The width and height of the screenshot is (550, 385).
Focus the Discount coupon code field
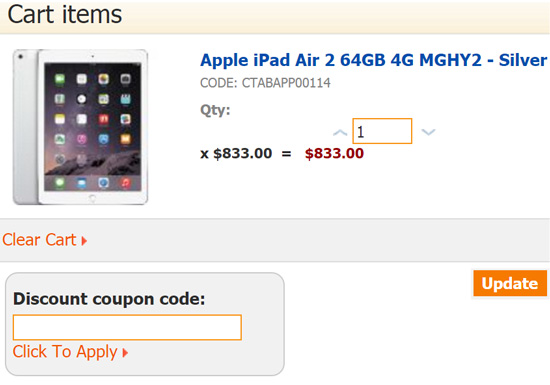127,327
